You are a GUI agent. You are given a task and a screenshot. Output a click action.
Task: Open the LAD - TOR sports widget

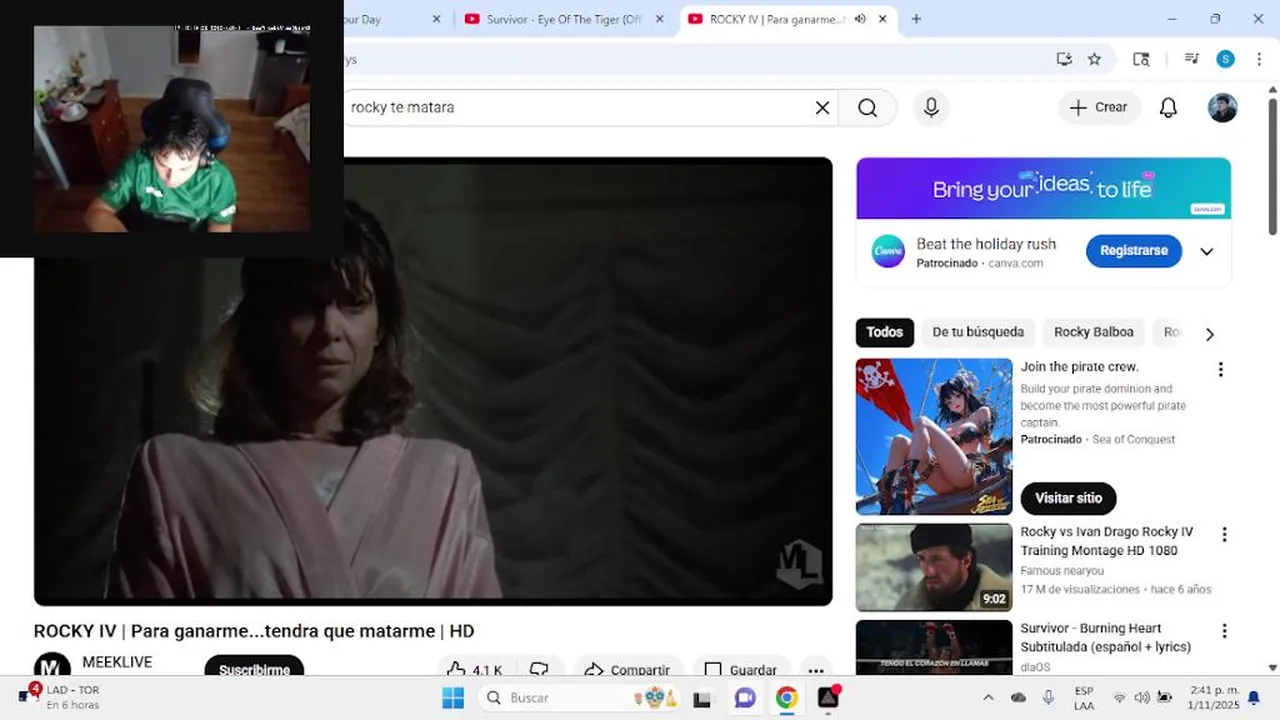(60, 697)
